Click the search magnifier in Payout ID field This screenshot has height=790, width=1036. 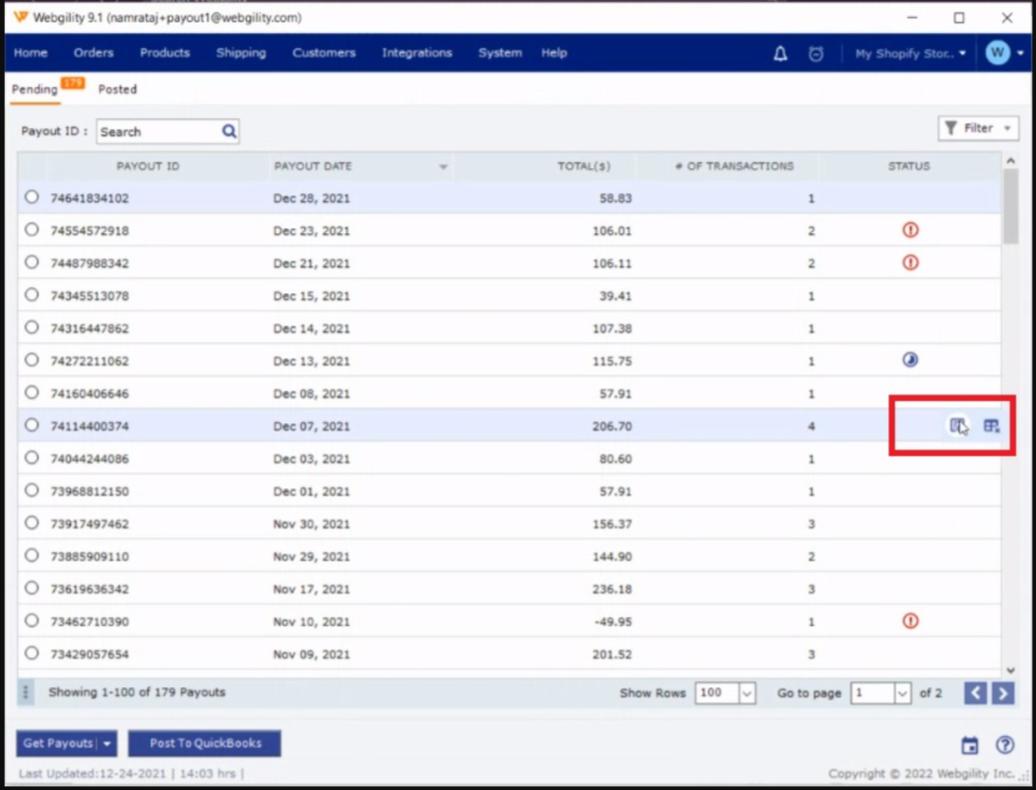(229, 131)
